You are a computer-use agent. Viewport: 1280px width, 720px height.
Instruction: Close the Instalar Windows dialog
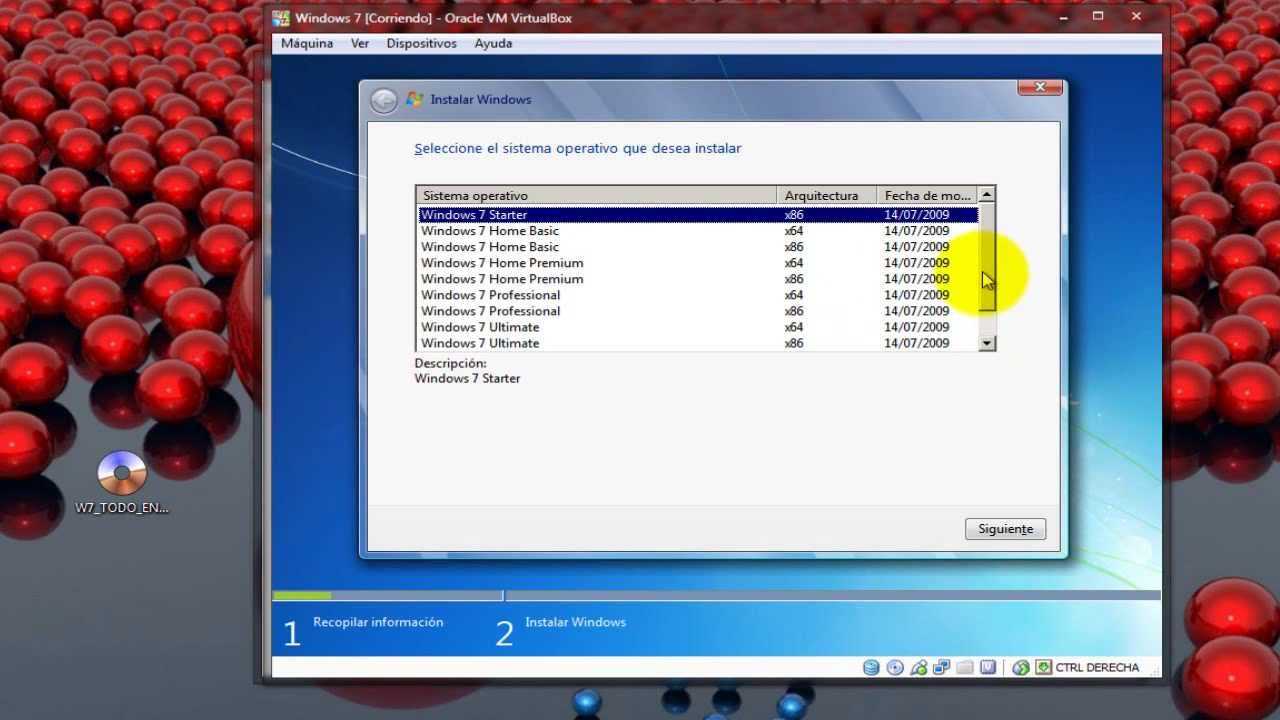(x=1040, y=88)
